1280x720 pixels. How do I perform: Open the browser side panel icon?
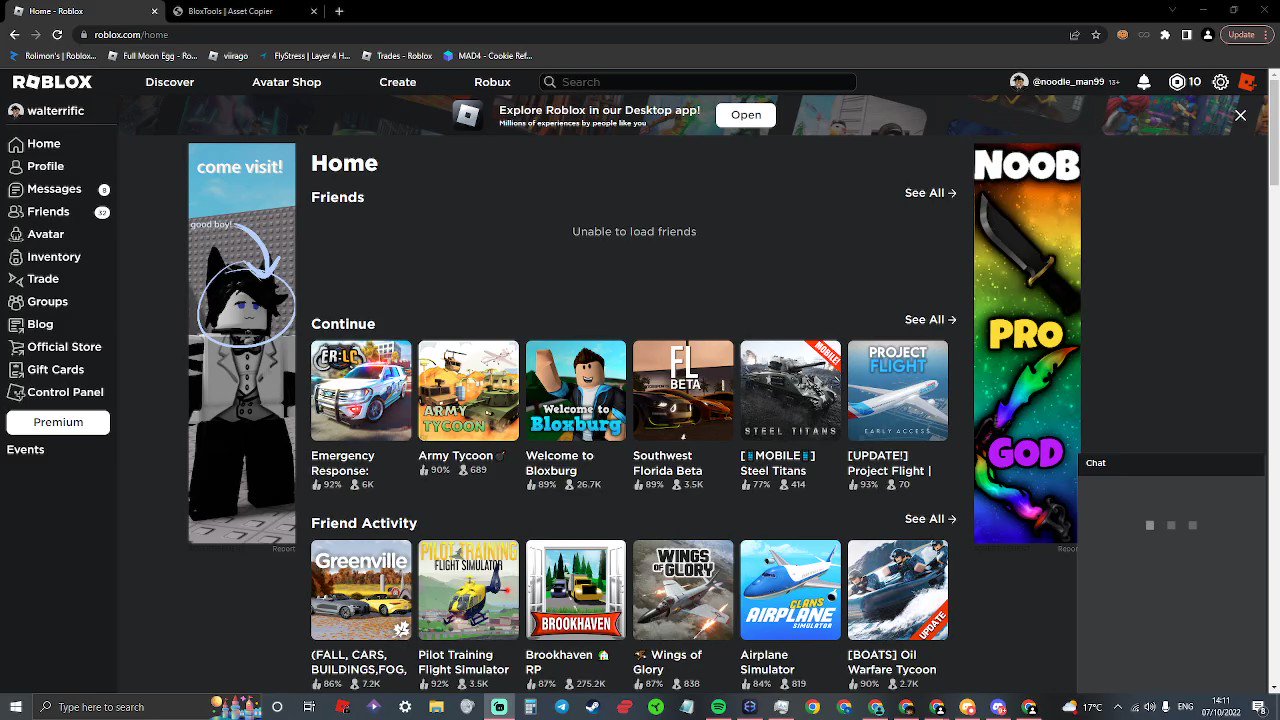pyautogui.click(x=1186, y=34)
